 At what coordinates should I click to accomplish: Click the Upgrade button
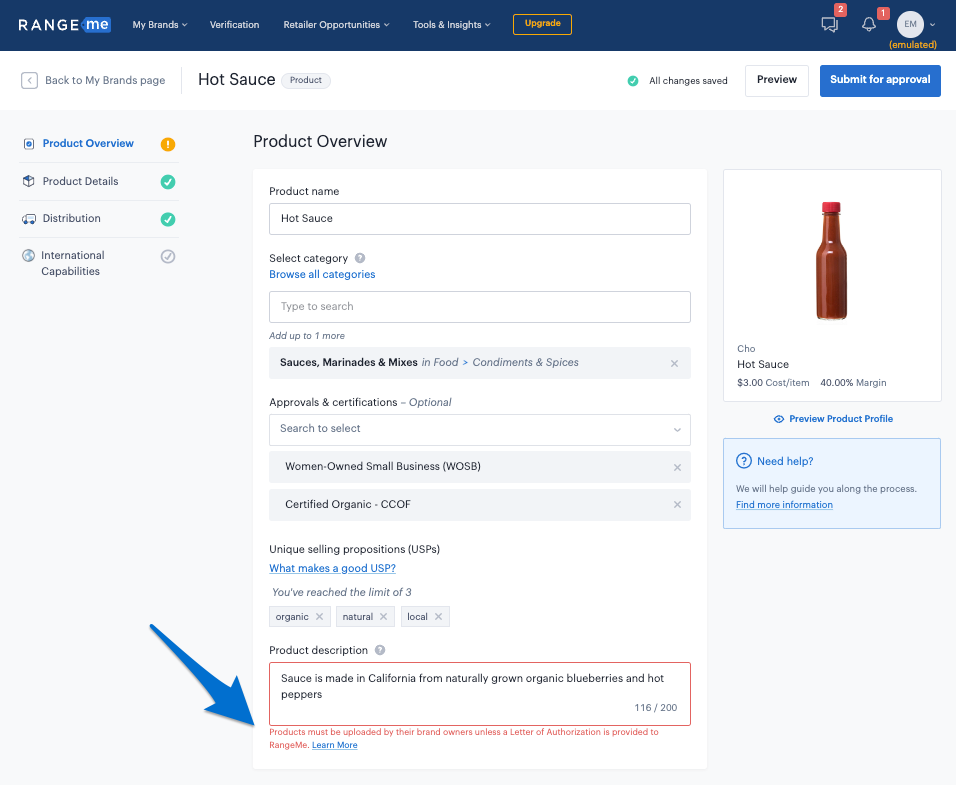[x=542, y=24]
